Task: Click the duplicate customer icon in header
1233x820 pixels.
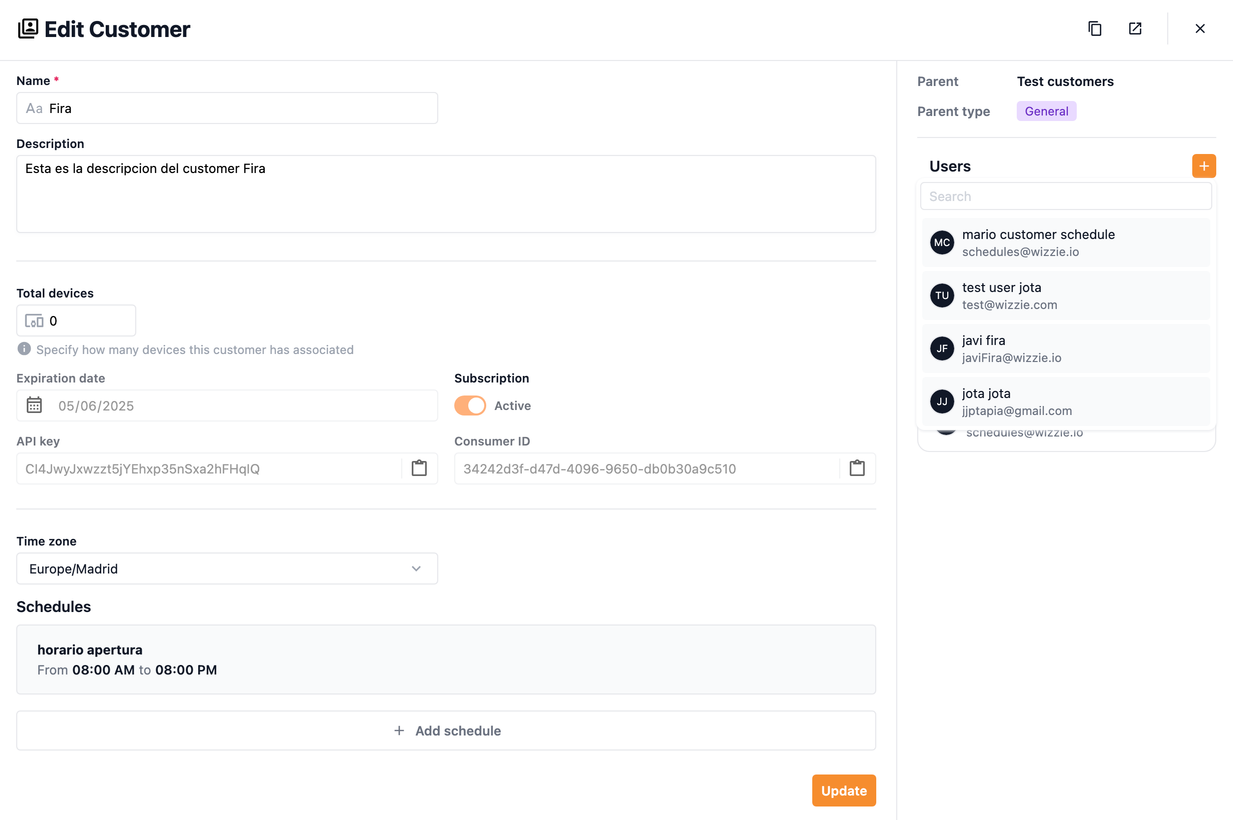Action: pos(1095,29)
